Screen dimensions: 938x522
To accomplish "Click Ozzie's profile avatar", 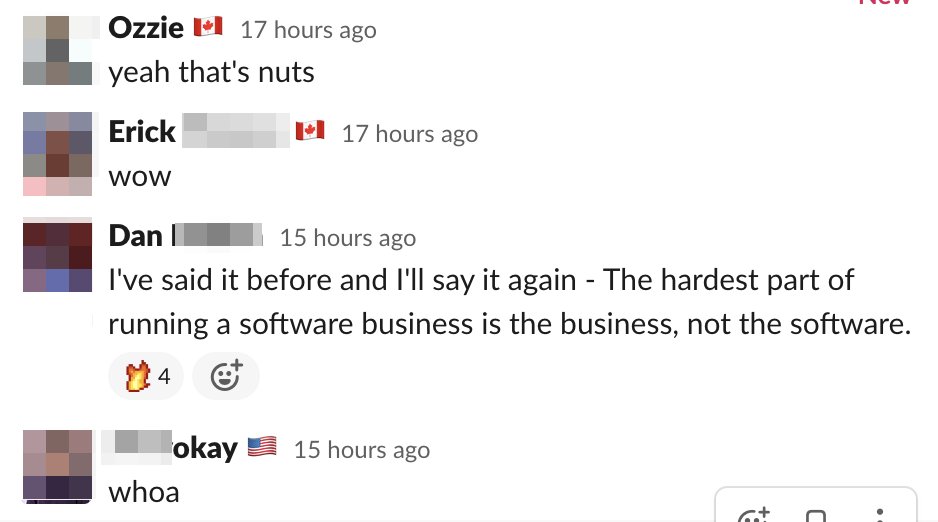I will pos(58,49).
